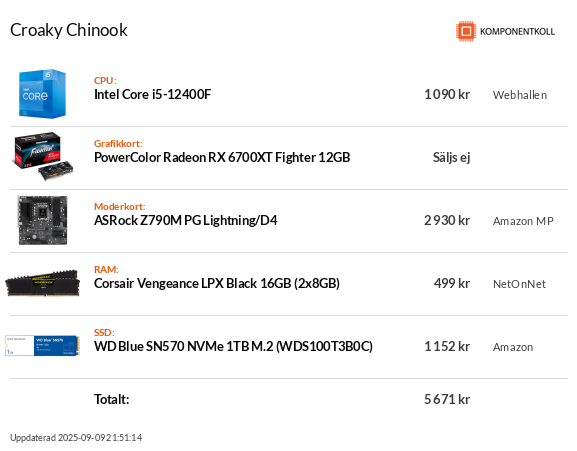Click the KOMPONENTKOLL brand text
Screen dimensions: 577x451
(x=517, y=32)
